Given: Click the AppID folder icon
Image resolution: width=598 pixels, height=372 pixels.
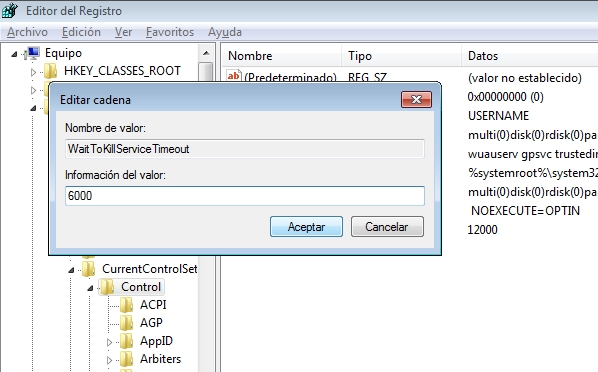Looking at the screenshot, I should pyautogui.click(x=126, y=341).
